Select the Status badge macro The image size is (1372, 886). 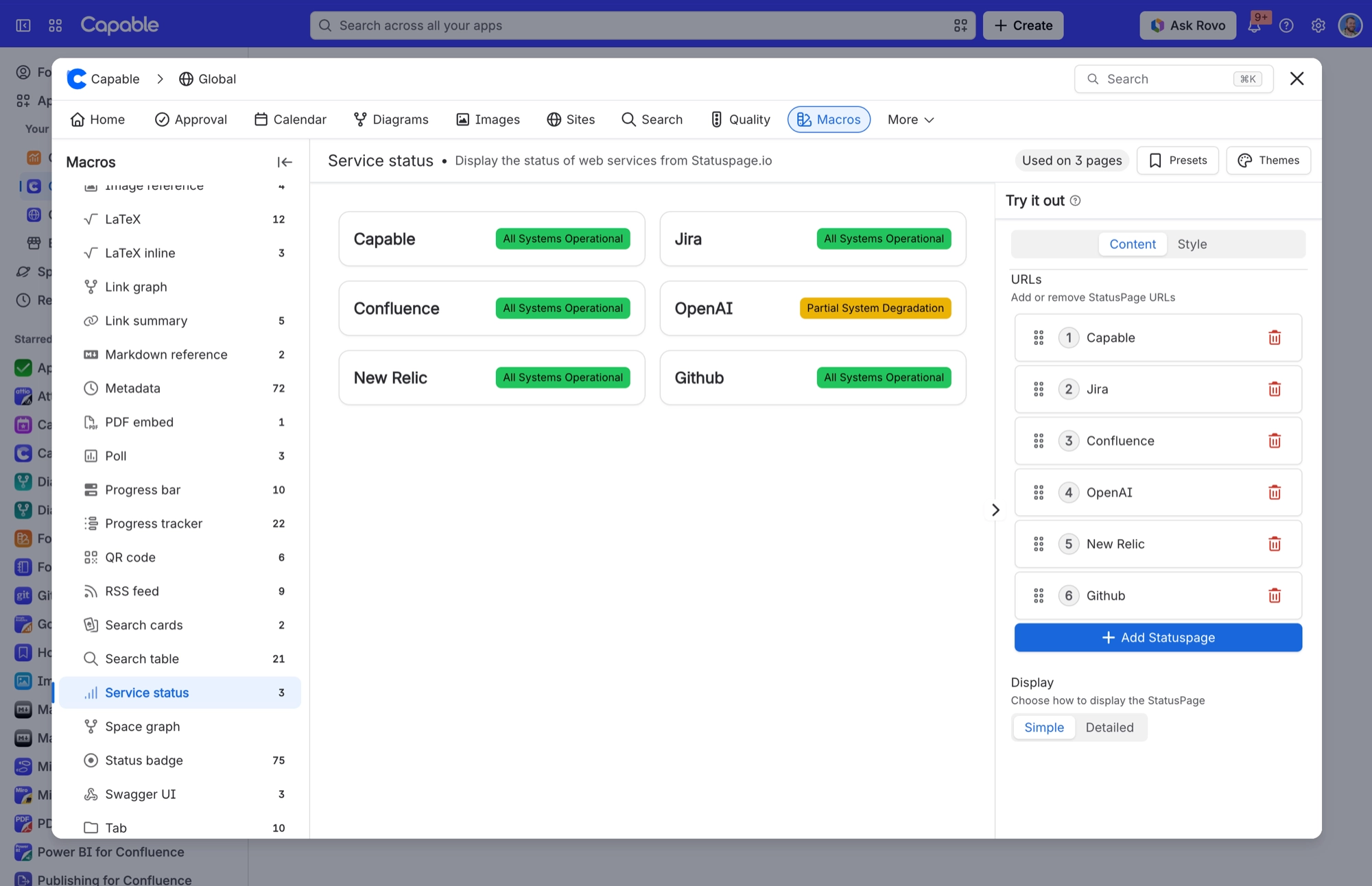[x=180, y=761]
